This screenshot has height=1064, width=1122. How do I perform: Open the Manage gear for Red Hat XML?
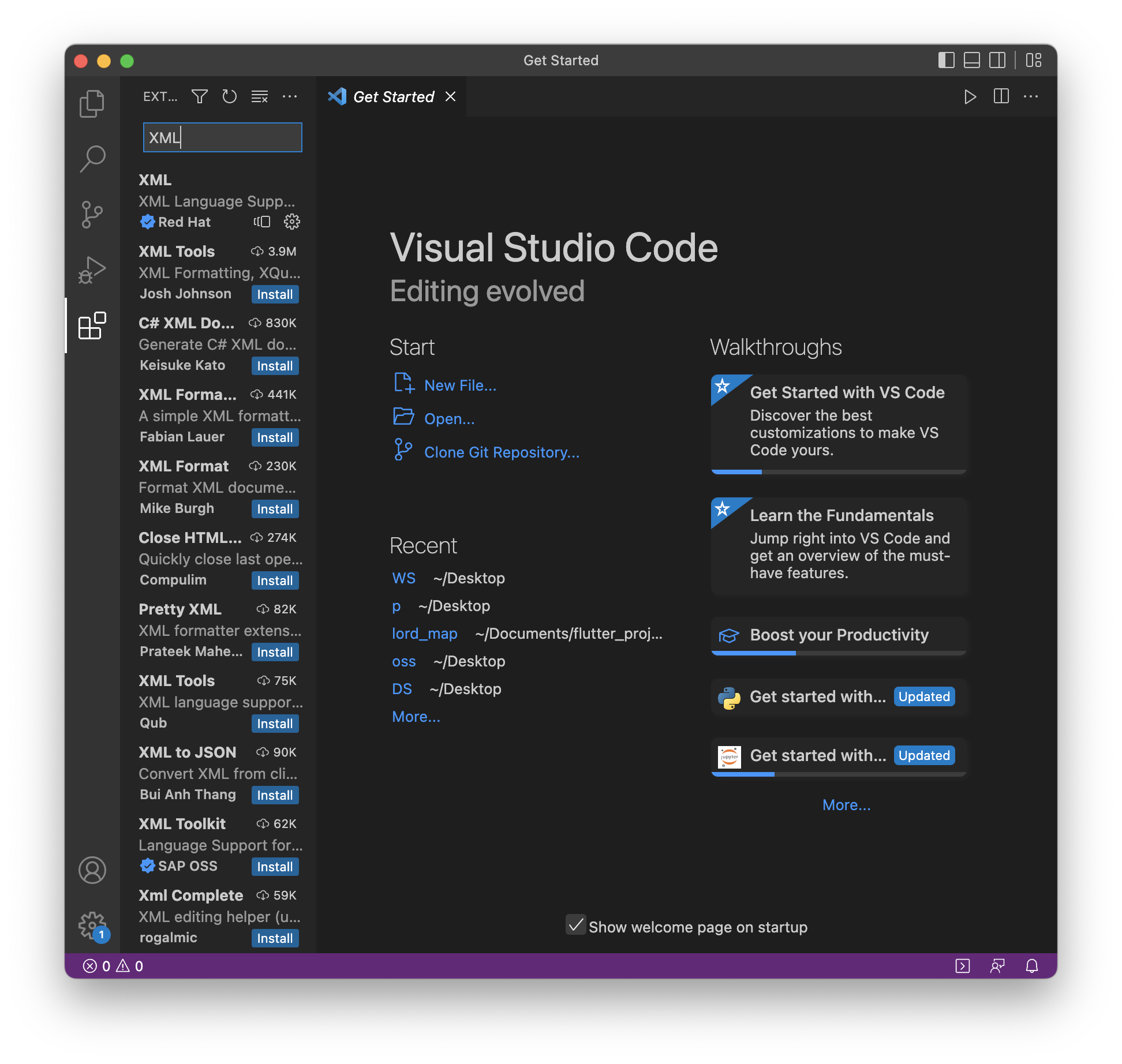(292, 222)
